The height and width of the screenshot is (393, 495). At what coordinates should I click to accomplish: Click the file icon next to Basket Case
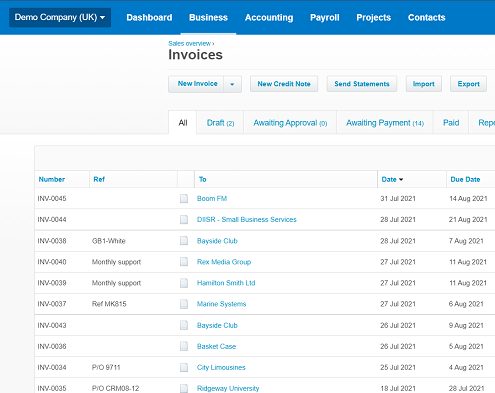184,346
